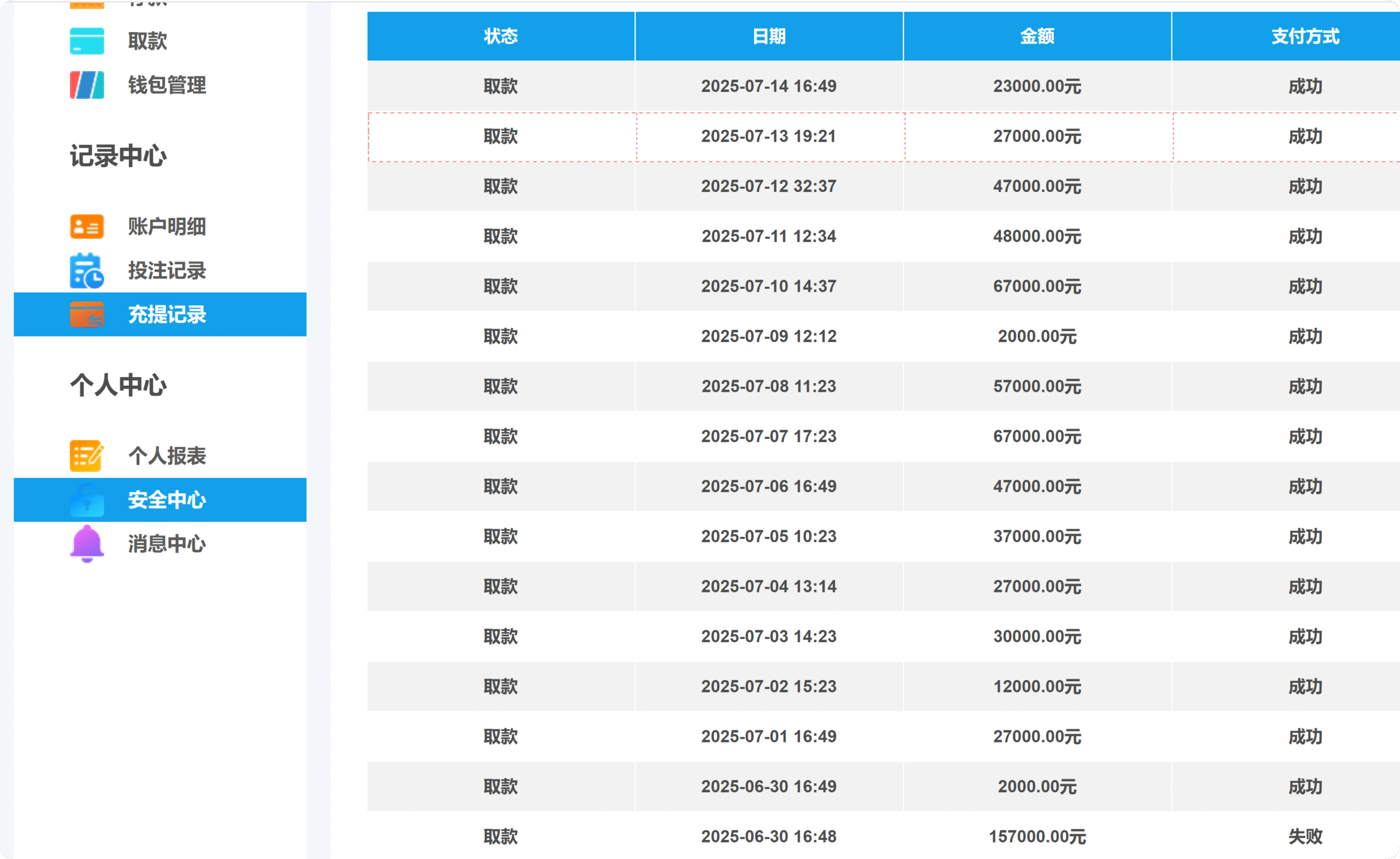Click the 充提记录 wallet icon
This screenshot has width=1400, height=859.
pos(86,315)
